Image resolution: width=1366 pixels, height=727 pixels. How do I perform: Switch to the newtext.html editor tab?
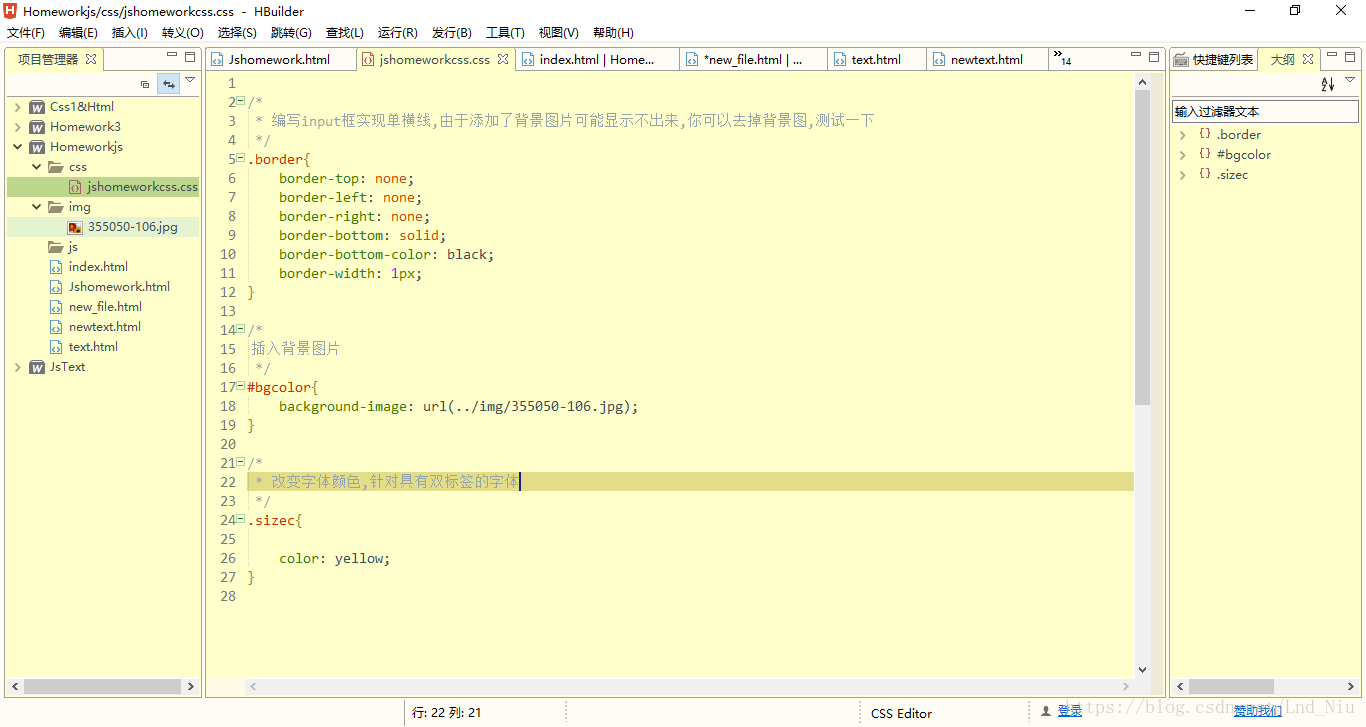tap(986, 59)
